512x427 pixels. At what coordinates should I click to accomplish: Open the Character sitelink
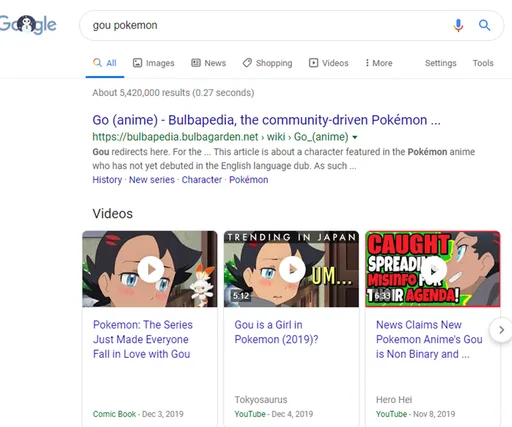202,180
